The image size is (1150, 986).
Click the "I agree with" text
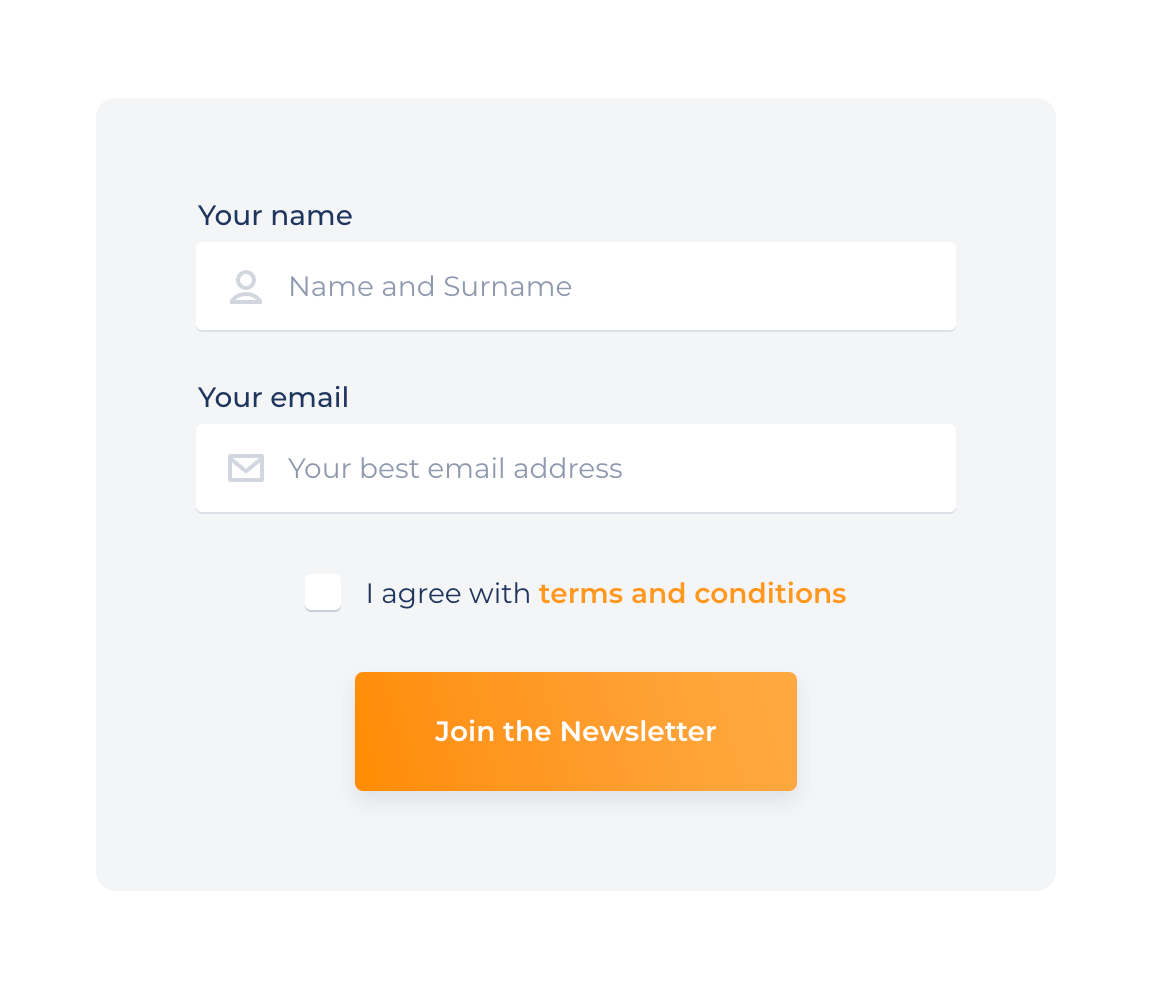(x=448, y=594)
